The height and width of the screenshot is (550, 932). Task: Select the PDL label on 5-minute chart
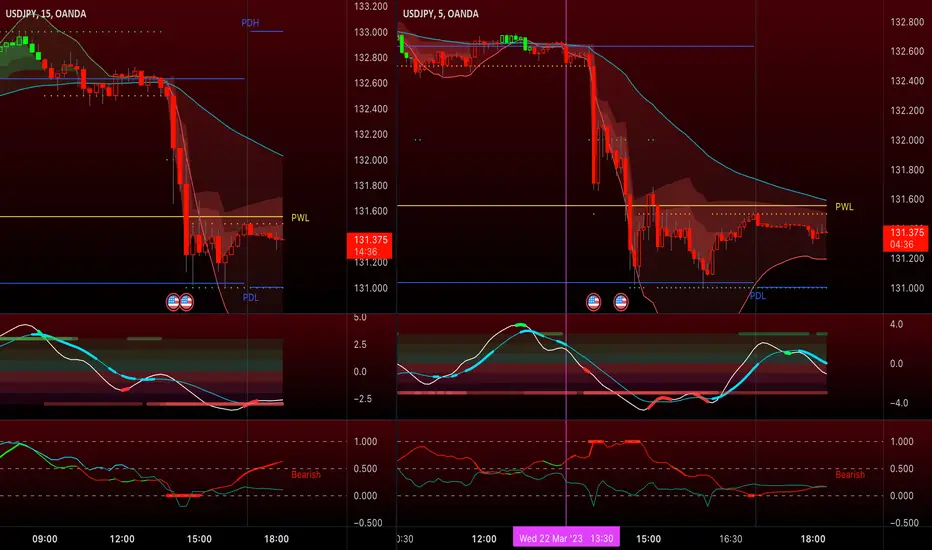point(758,296)
